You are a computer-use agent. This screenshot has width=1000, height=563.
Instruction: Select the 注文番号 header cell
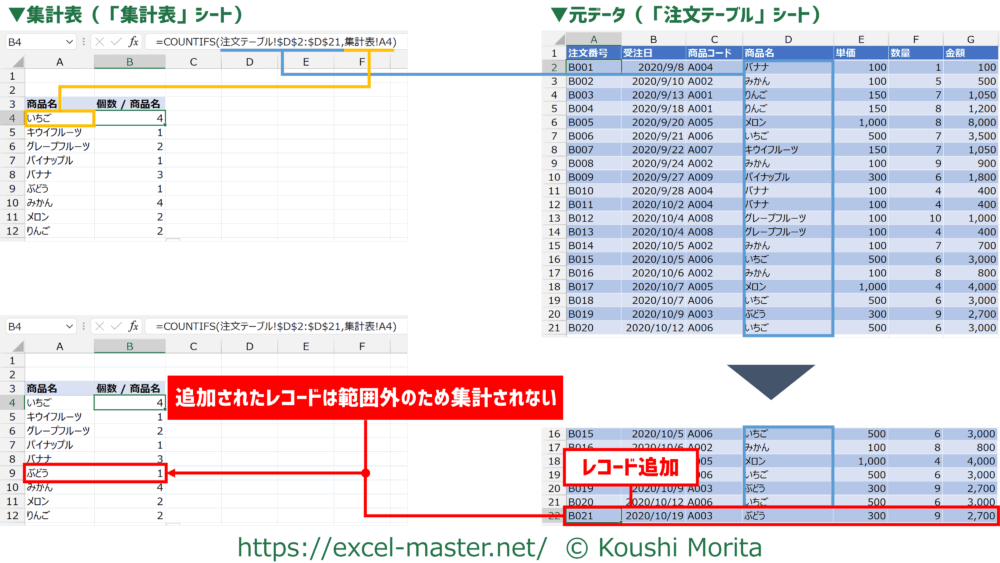pos(593,52)
